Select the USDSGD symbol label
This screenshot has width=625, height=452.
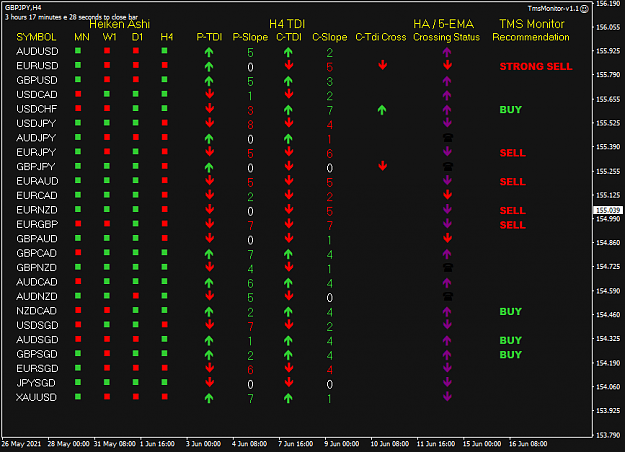37,325
